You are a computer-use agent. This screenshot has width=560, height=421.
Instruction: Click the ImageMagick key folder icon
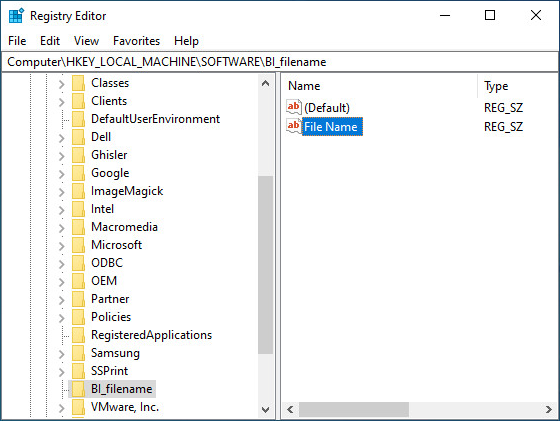point(78,191)
